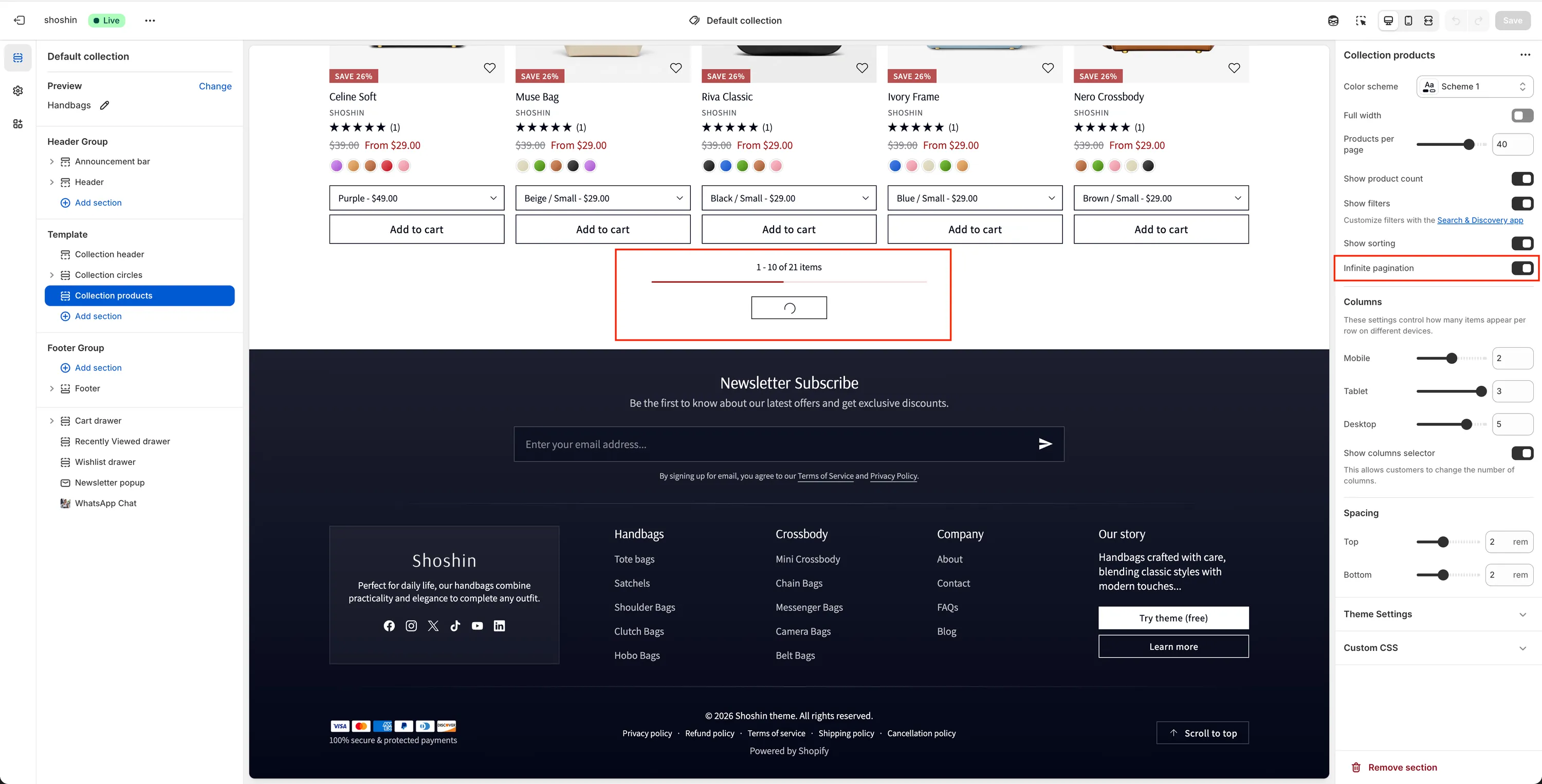Click the Search & Discovery app link
This screenshot has height=784, width=1542.
click(x=1480, y=220)
